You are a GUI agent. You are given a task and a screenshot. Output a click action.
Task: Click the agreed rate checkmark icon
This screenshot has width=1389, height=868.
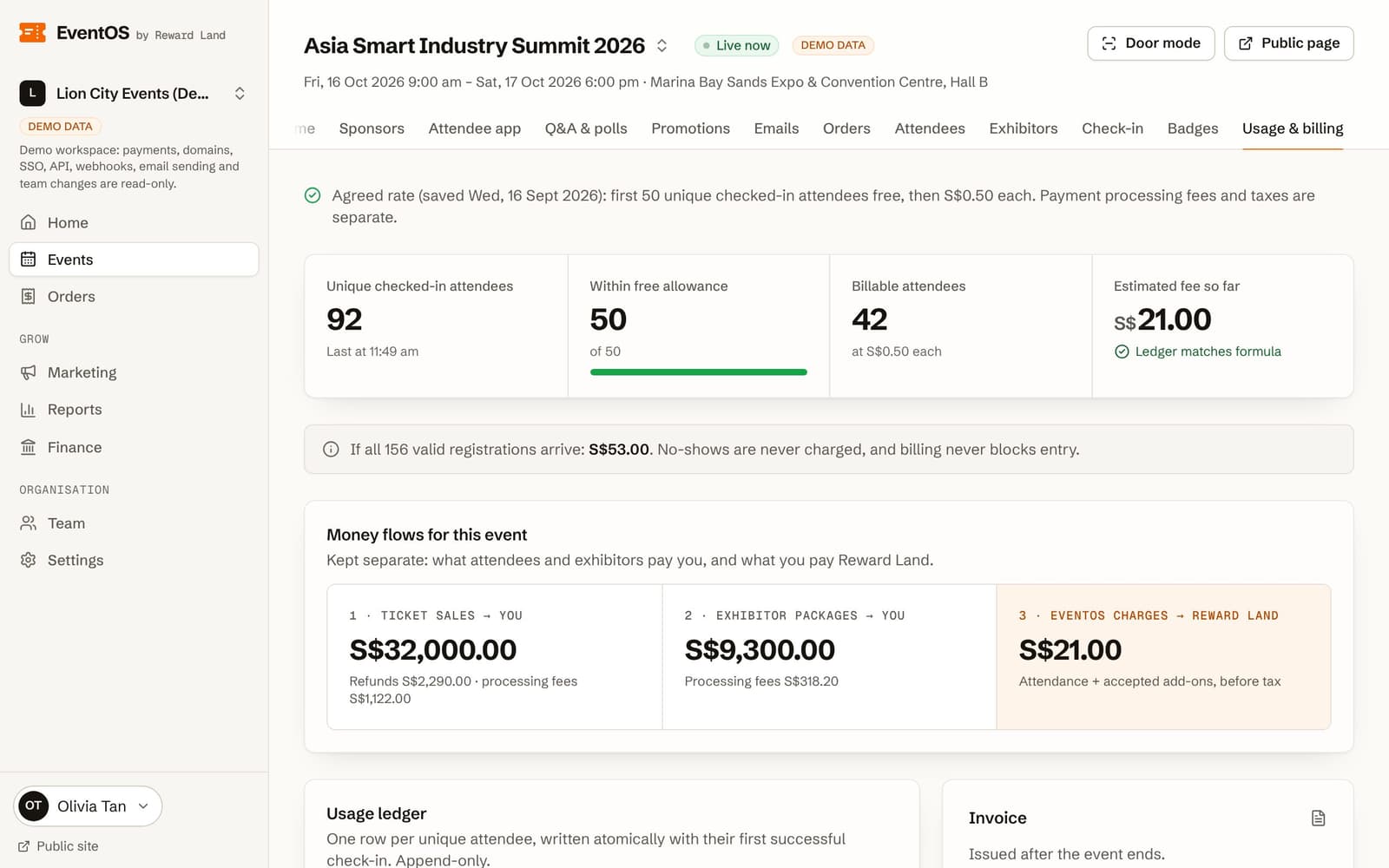tap(313, 195)
